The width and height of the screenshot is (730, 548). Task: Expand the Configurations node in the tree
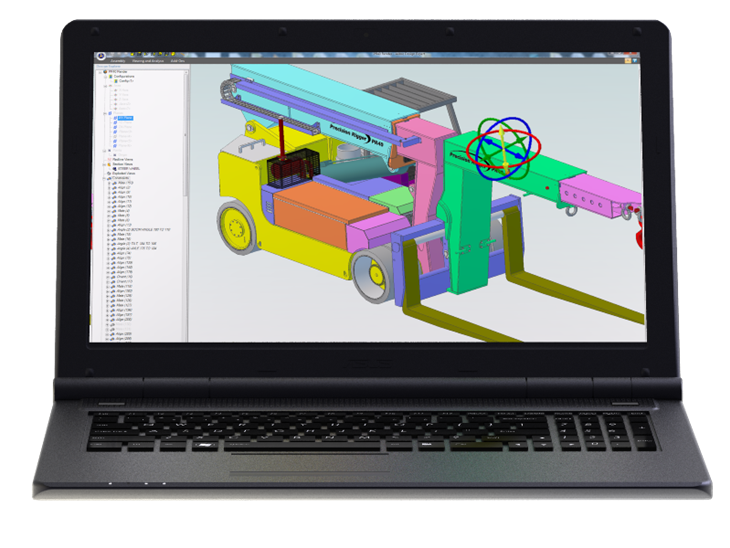coord(106,76)
